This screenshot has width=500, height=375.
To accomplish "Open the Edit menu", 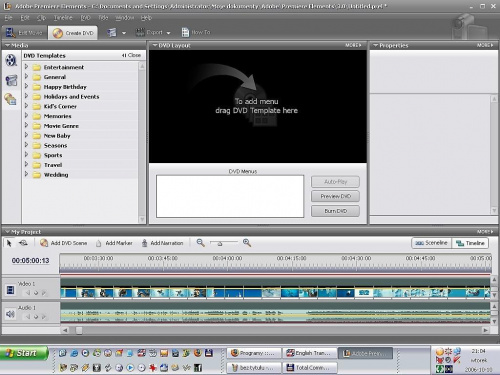I will click(x=25, y=18).
